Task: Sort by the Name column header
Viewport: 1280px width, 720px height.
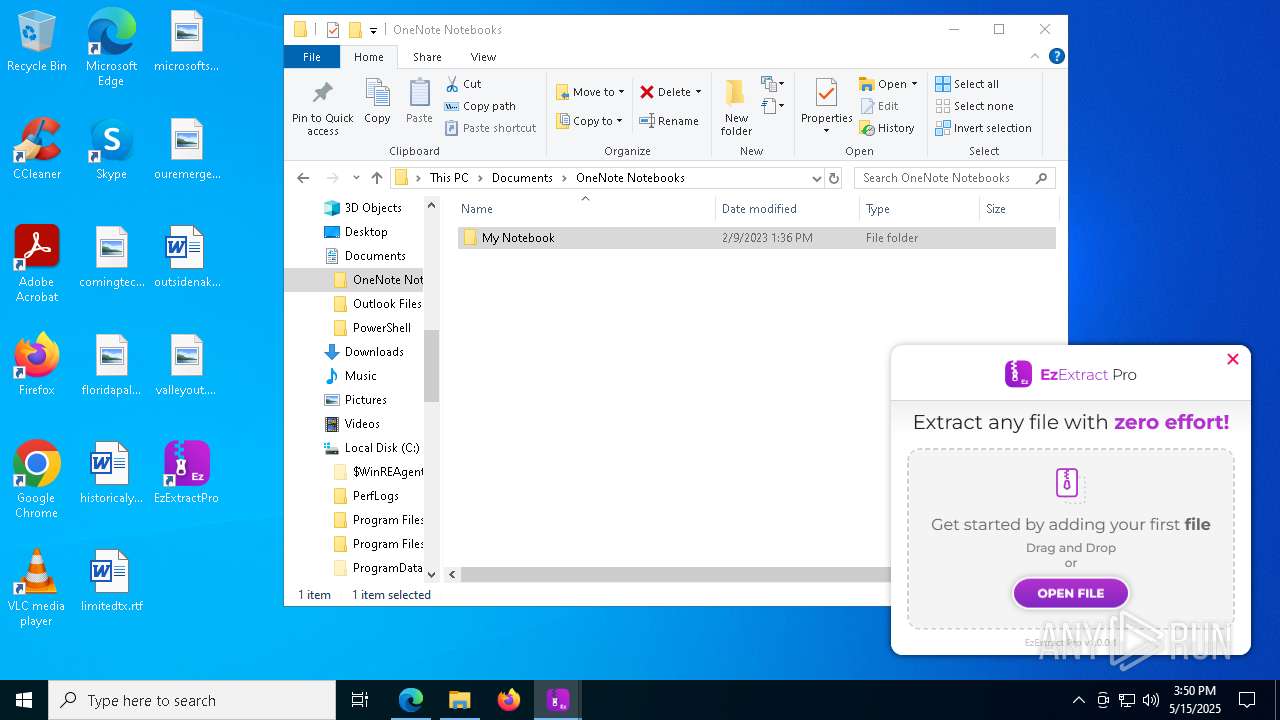Action: (585, 209)
